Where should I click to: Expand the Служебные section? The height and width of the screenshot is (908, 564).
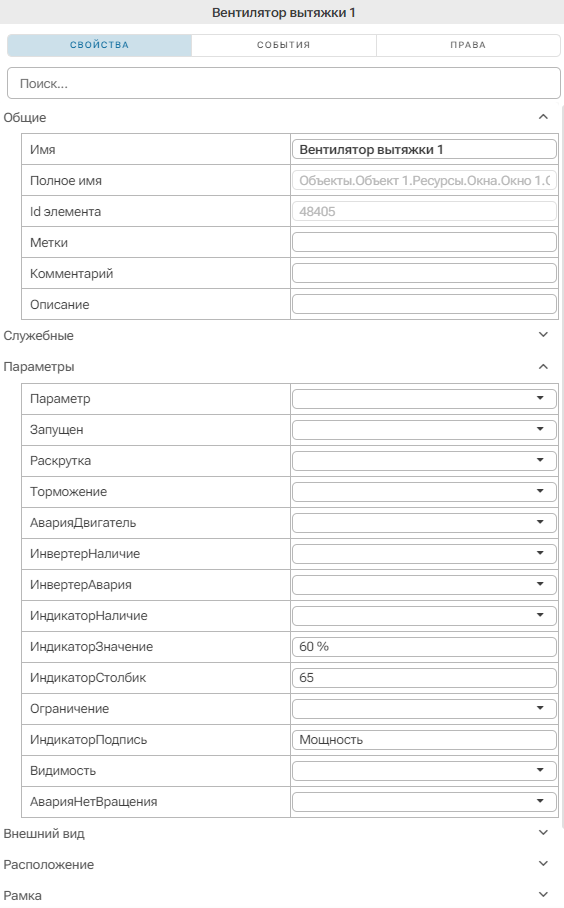[x=543, y=335]
